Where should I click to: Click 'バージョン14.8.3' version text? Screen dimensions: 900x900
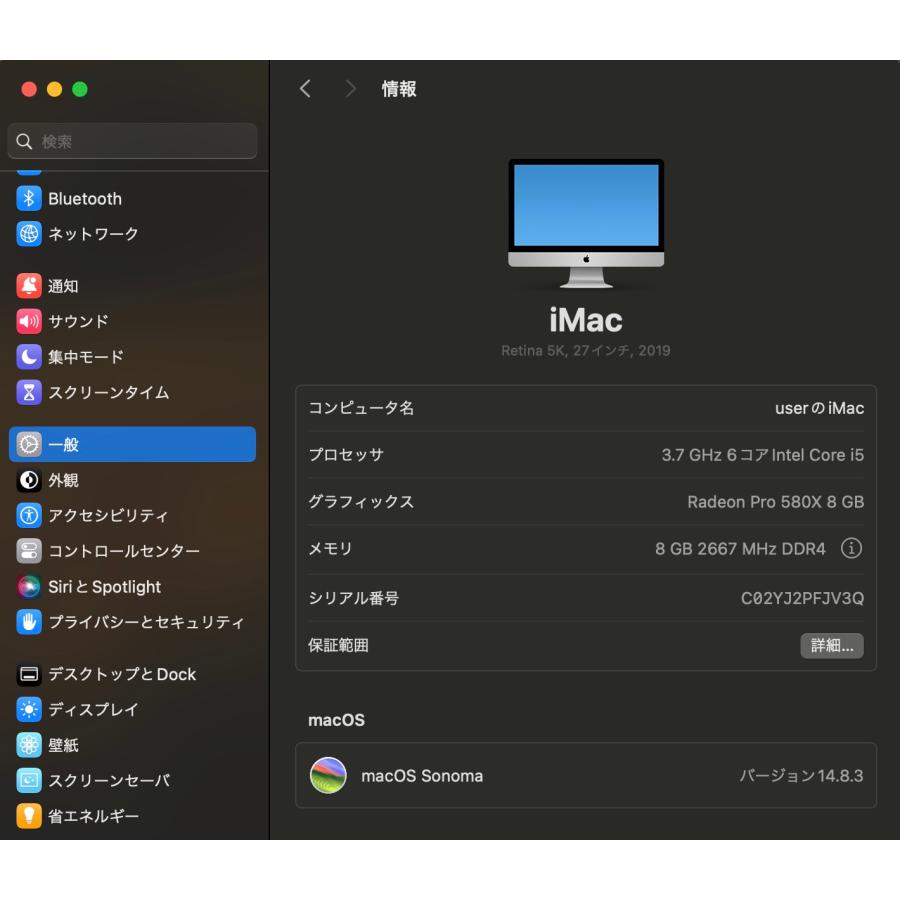(801, 775)
